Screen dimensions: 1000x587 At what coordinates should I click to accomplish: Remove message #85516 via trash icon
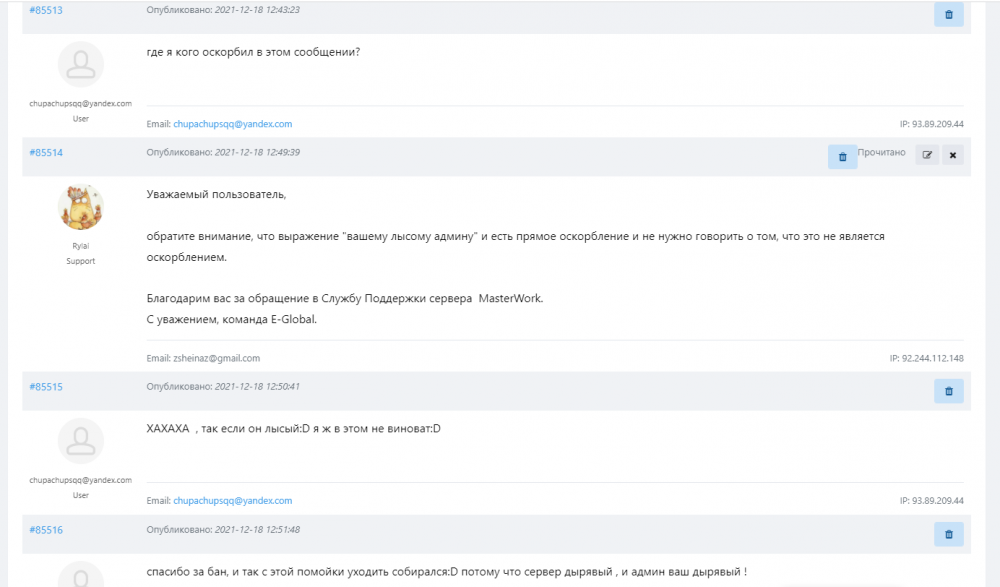tap(948, 534)
